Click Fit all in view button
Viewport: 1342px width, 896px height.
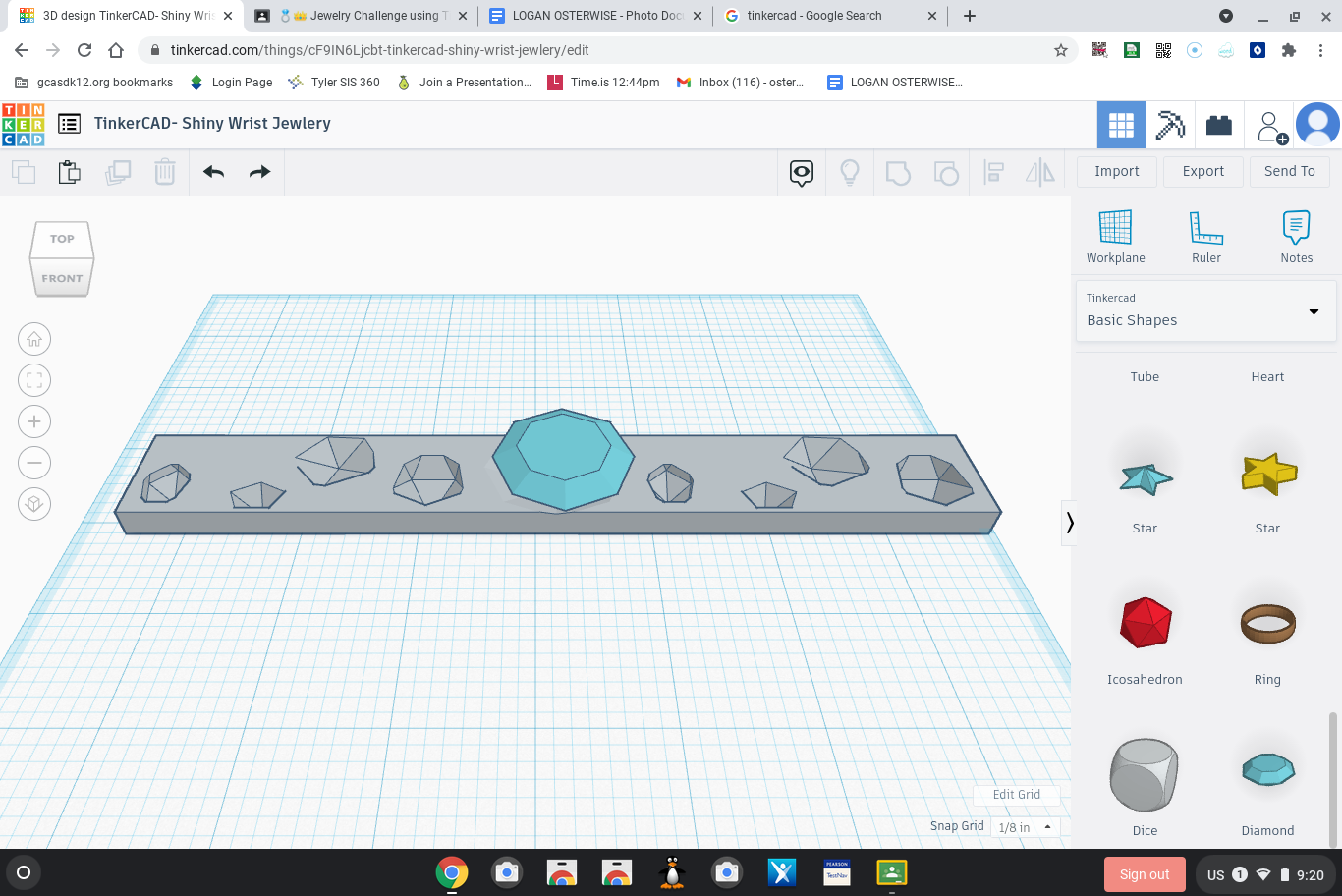point(34,381)
